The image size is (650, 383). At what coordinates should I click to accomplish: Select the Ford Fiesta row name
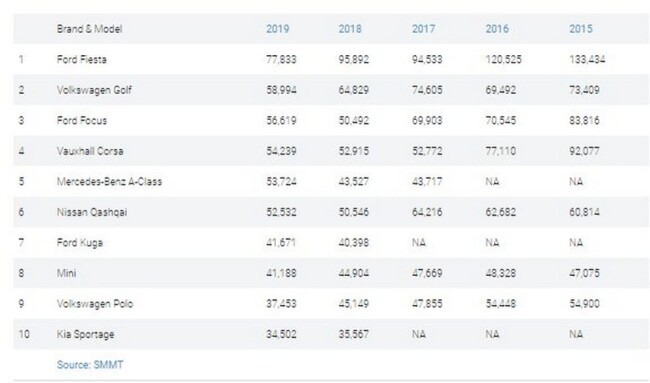pyautogui.click(x=82, y=60)
